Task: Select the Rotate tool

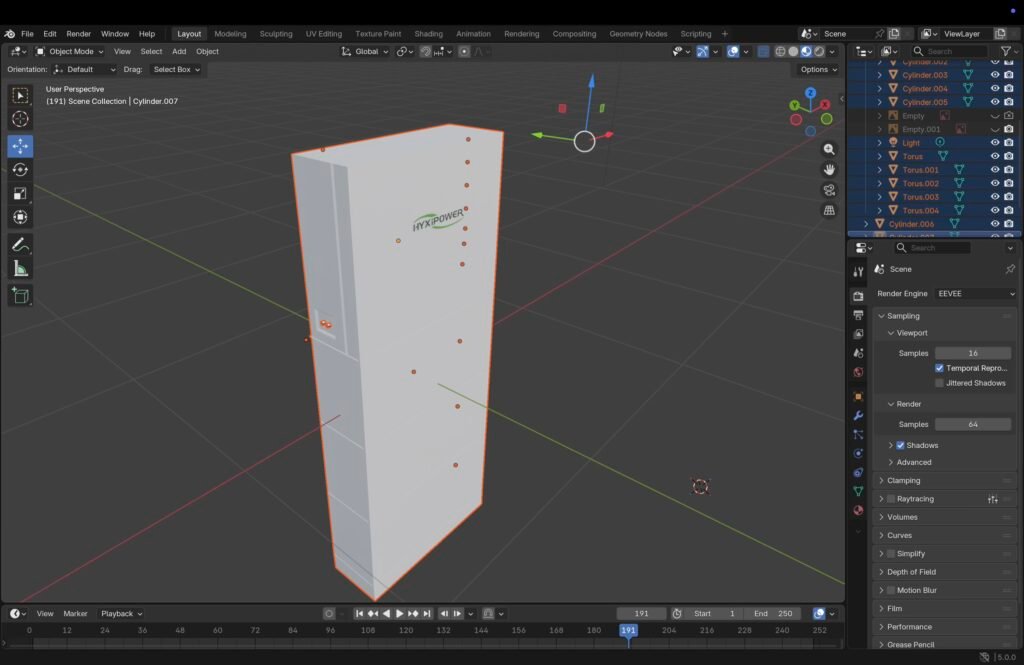Action: pyautogui.click(x=20, y=170)
